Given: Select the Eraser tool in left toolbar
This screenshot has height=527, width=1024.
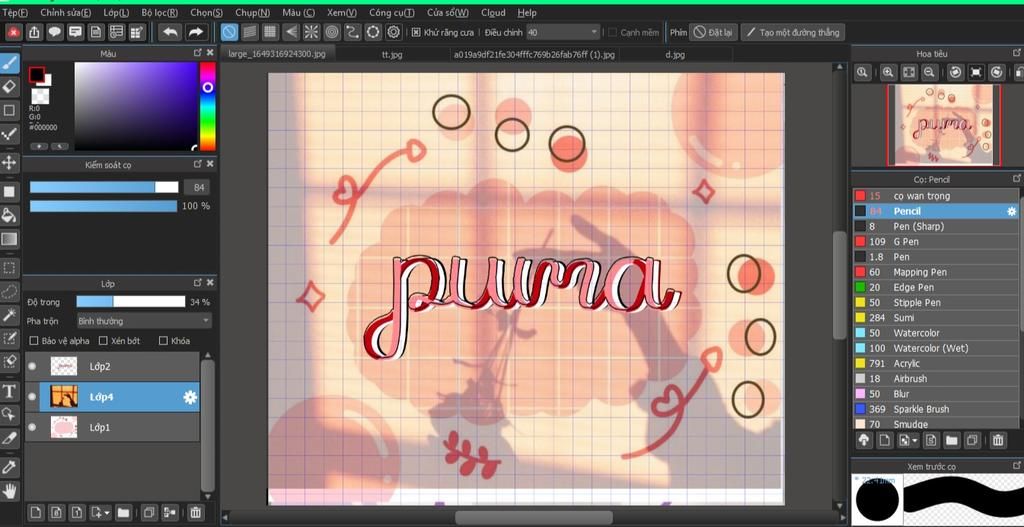Looking at the screenshot, I should (9, 86).
